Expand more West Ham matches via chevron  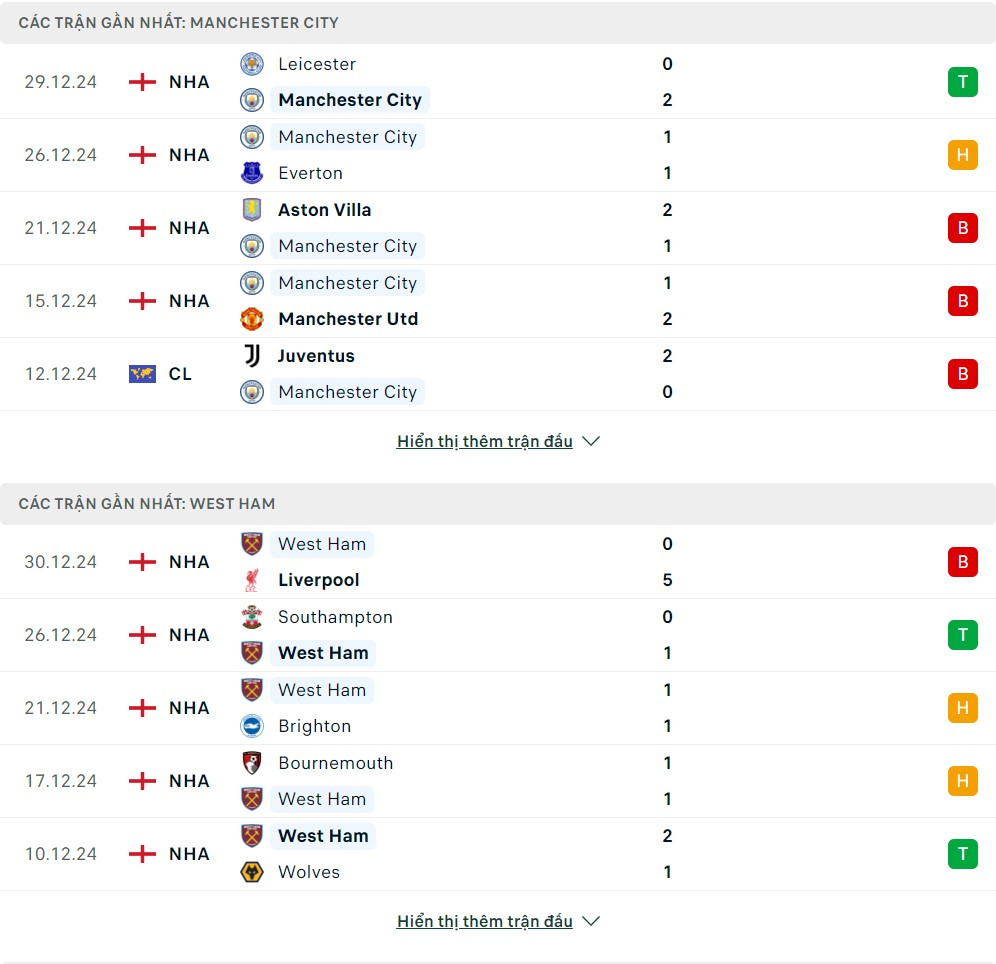[591, 921]
